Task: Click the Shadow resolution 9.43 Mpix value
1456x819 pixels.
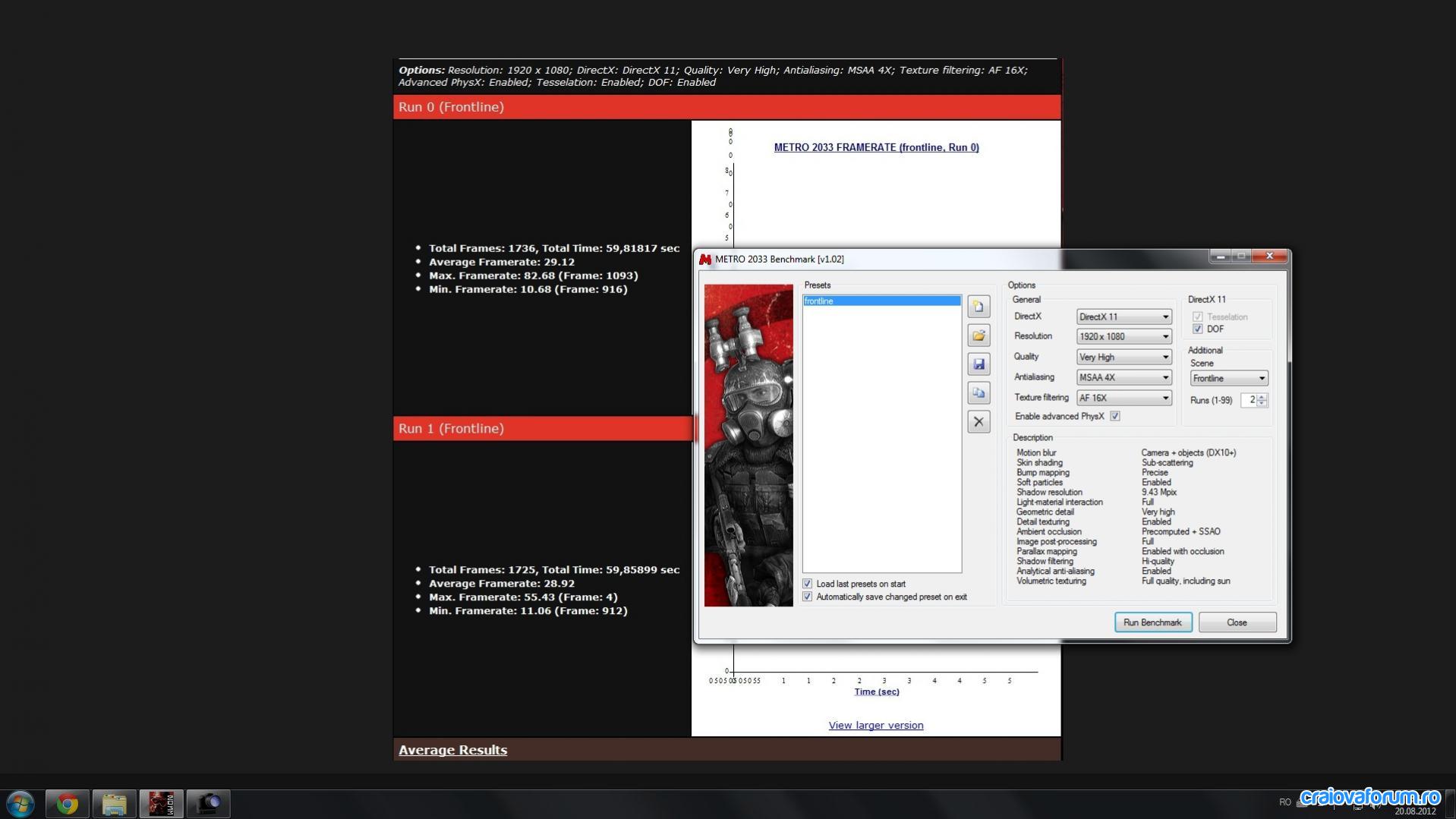Action: [x=1158, y=493]
